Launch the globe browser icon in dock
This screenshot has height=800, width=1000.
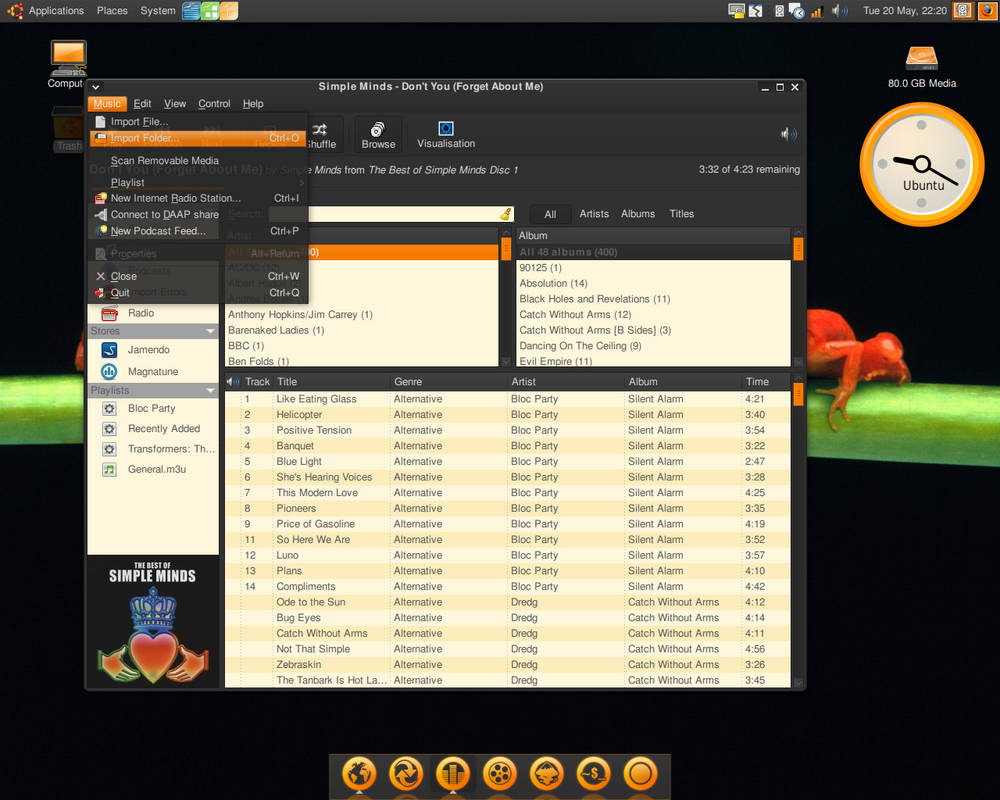coord(358,774)
